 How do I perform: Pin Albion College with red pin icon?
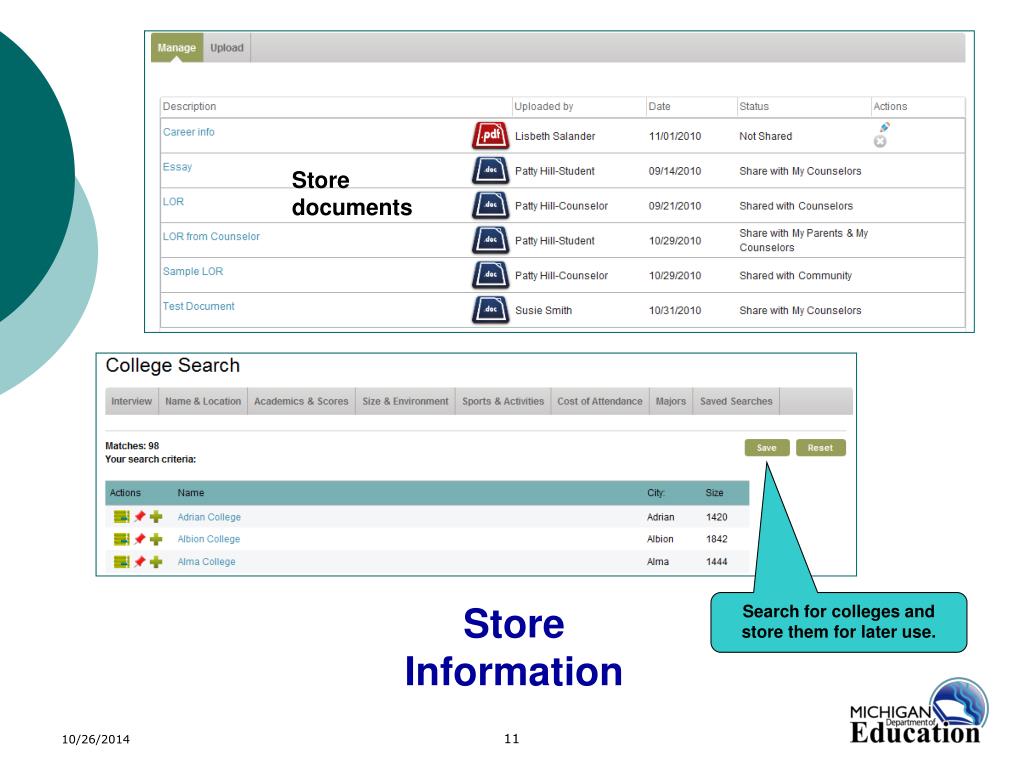coord(139,539)
